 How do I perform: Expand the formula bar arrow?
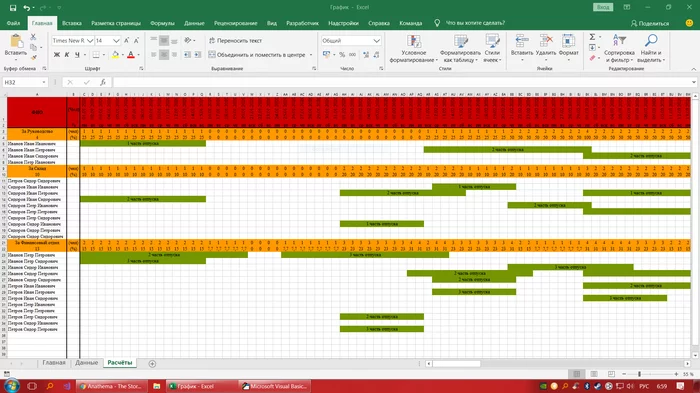(x=693, y=82)
